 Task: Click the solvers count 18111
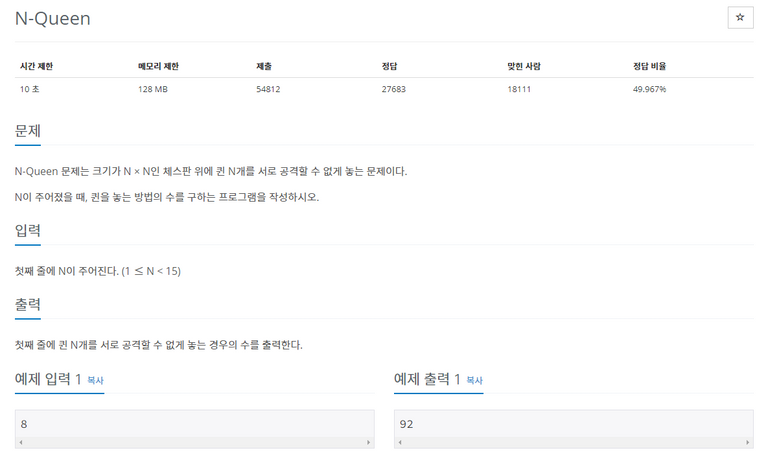519,89
